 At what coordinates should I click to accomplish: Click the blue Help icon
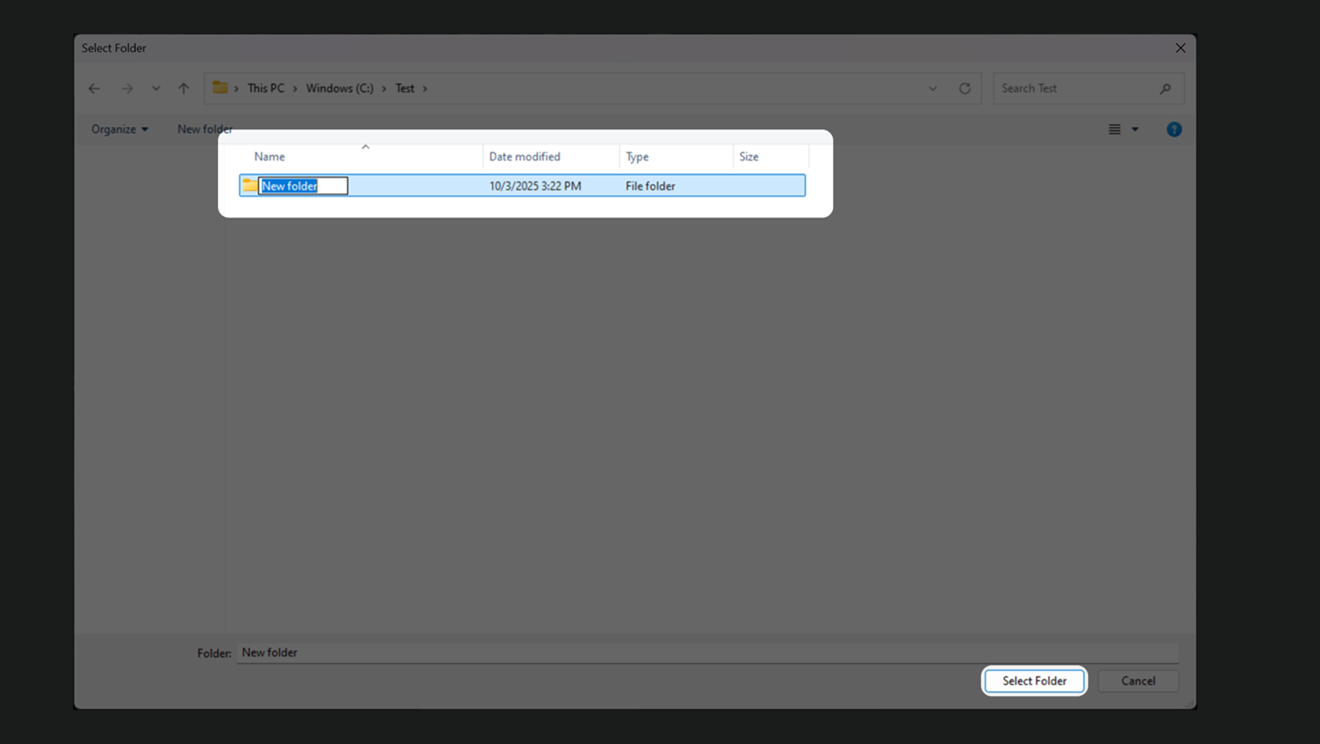click(x=1174, y=129)
